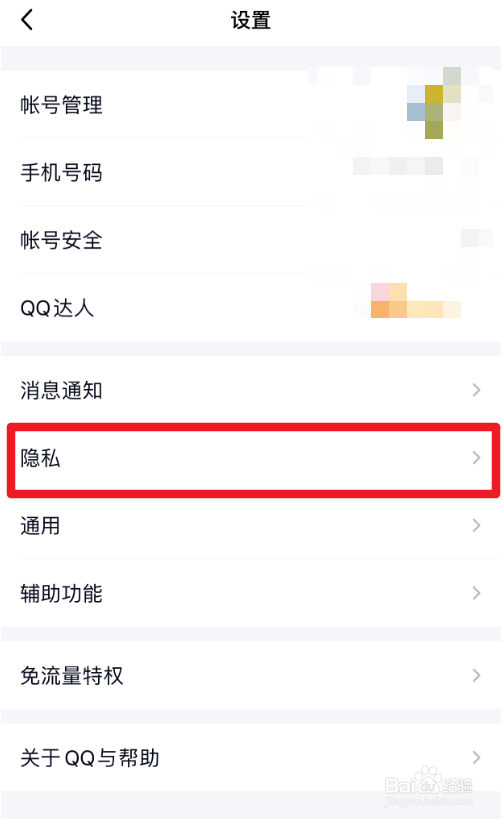Screen dimensions: 502x819
Task: Open 帐号安全 account security settings
Action: (x=251, y=240)
